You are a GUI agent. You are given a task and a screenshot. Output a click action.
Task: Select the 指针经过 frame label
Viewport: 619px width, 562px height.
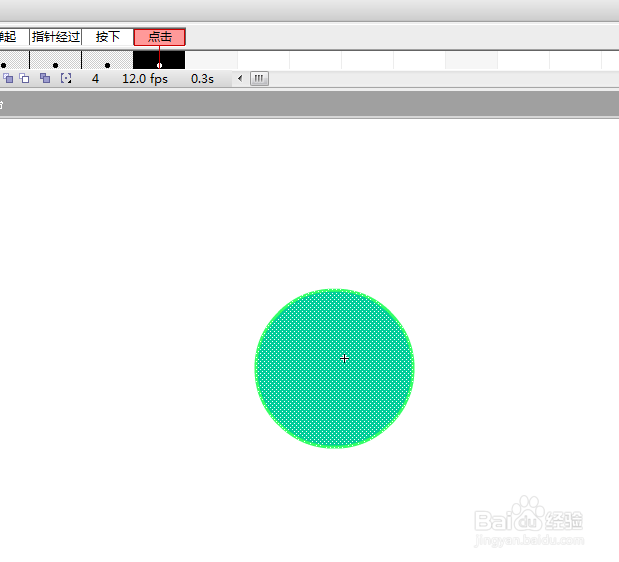pos(56,37)
